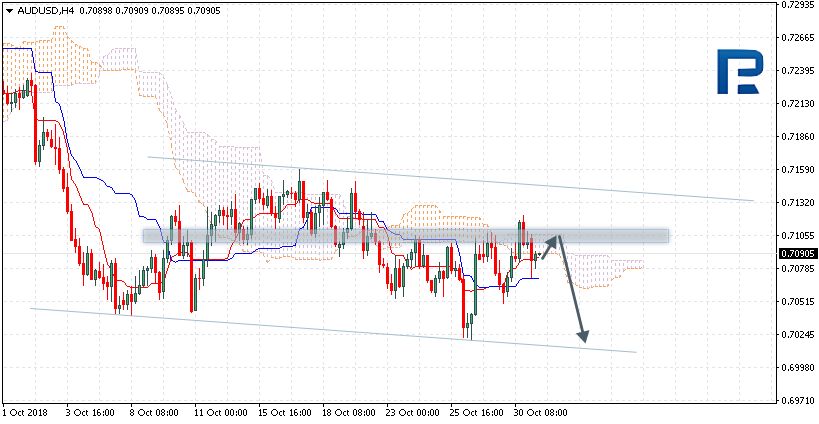Click the 23 Oct 00:00 time label
819x424 pixels.
tap(413, 413)
